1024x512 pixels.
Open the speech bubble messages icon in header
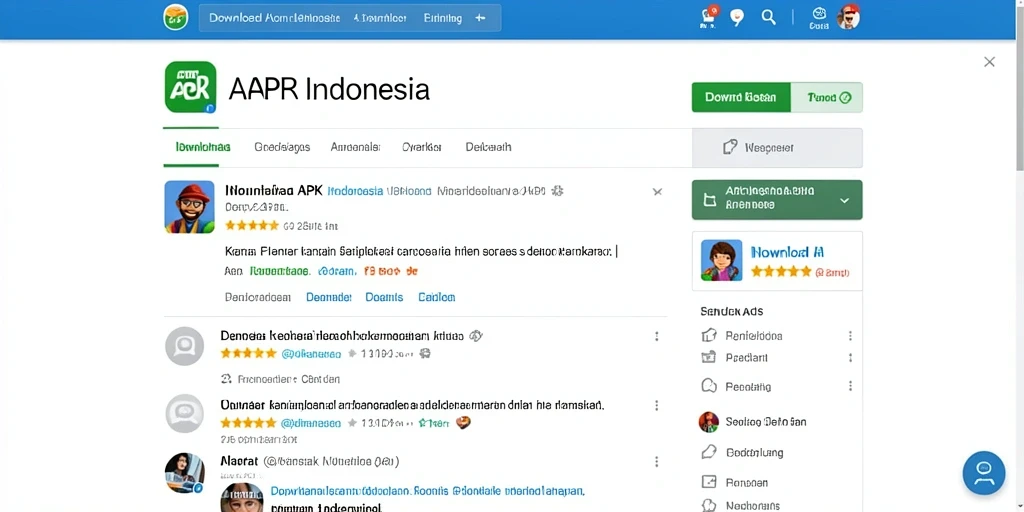[737, 18]
